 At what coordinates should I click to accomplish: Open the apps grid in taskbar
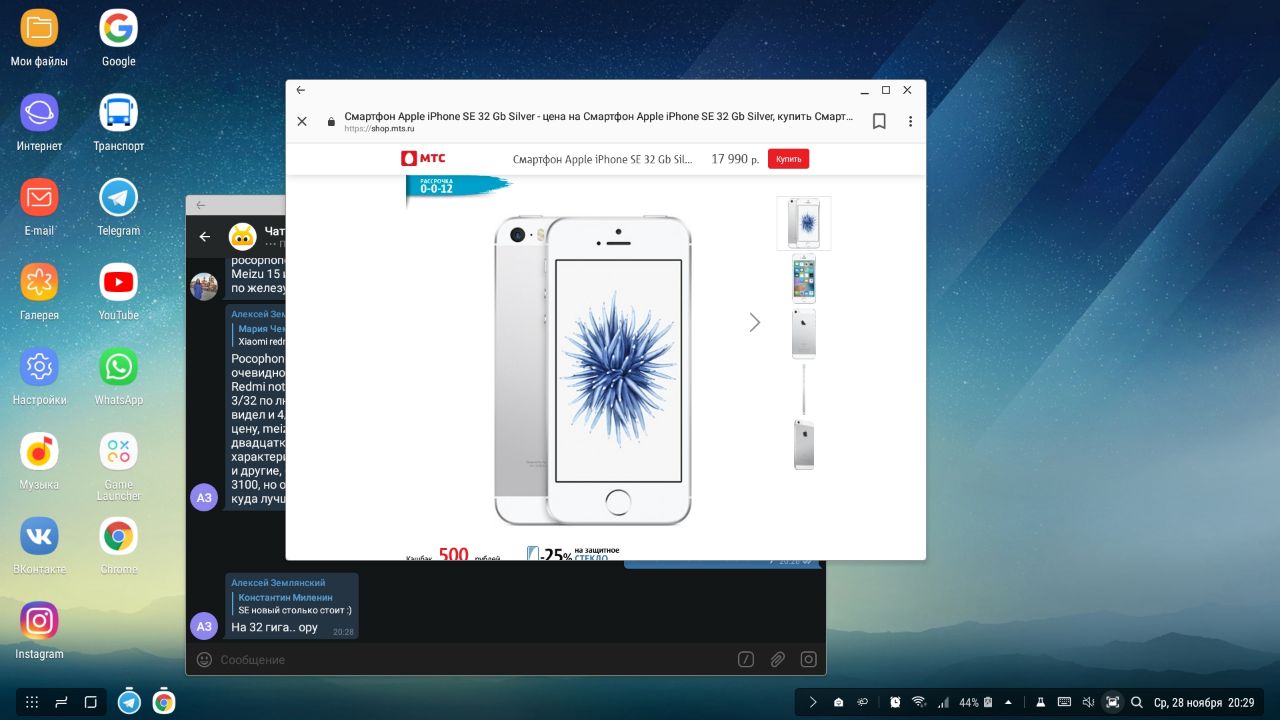[32, 702]
